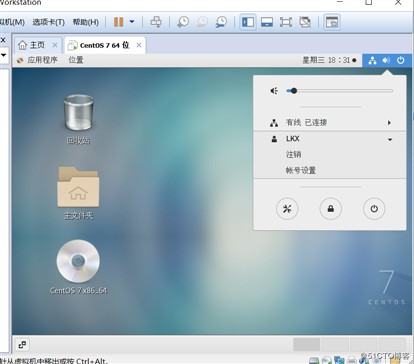The image size is (414, 364).
Task: Select the CentOS 7 64 位 tab
Action: (105, 45)
